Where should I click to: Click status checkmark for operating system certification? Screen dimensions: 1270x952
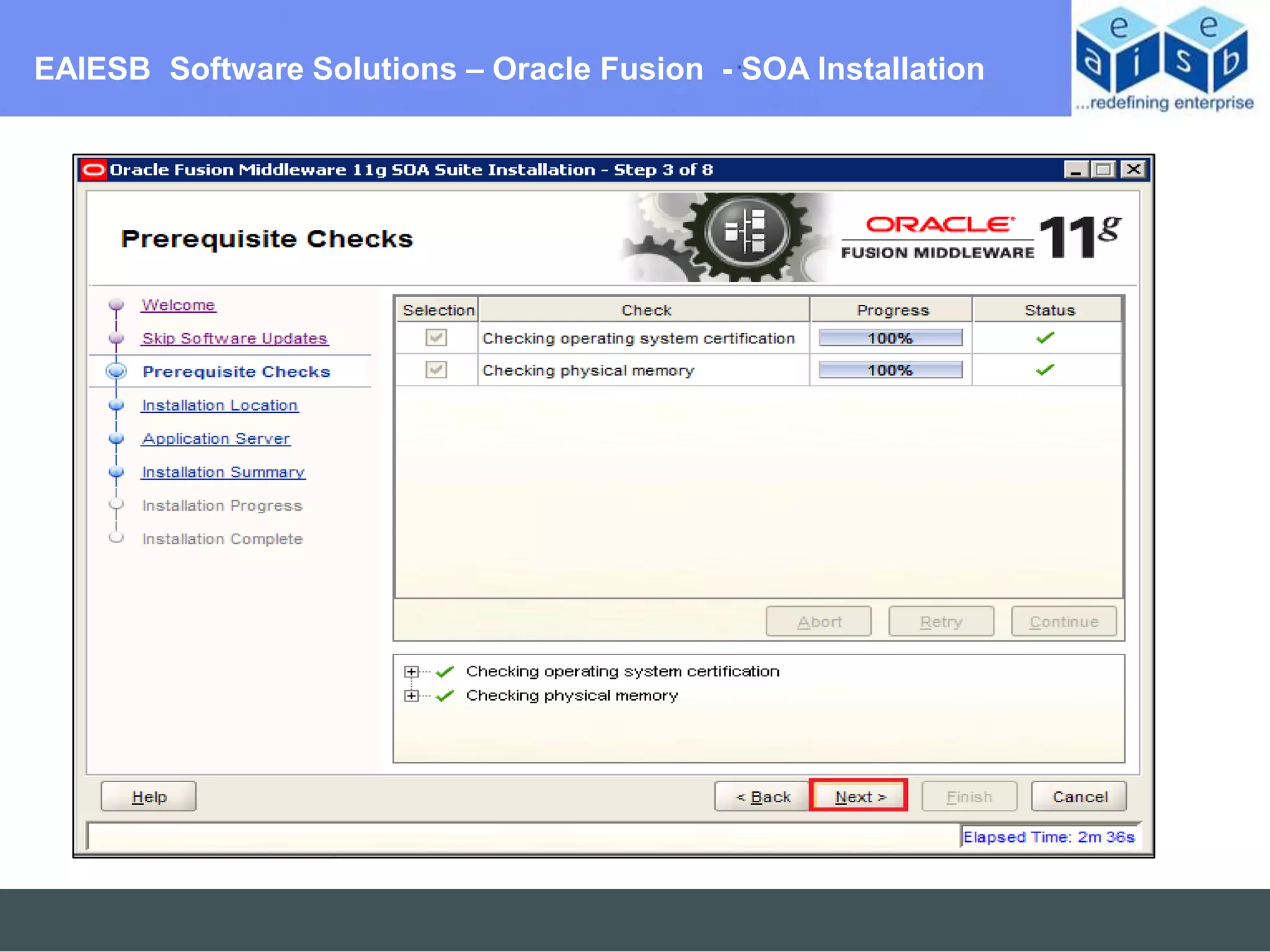pyautogui.click(x=1046, y=338)
